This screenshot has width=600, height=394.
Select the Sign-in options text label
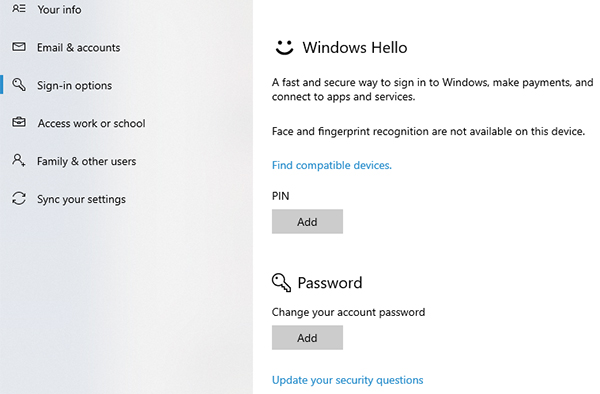coord(74,85)
